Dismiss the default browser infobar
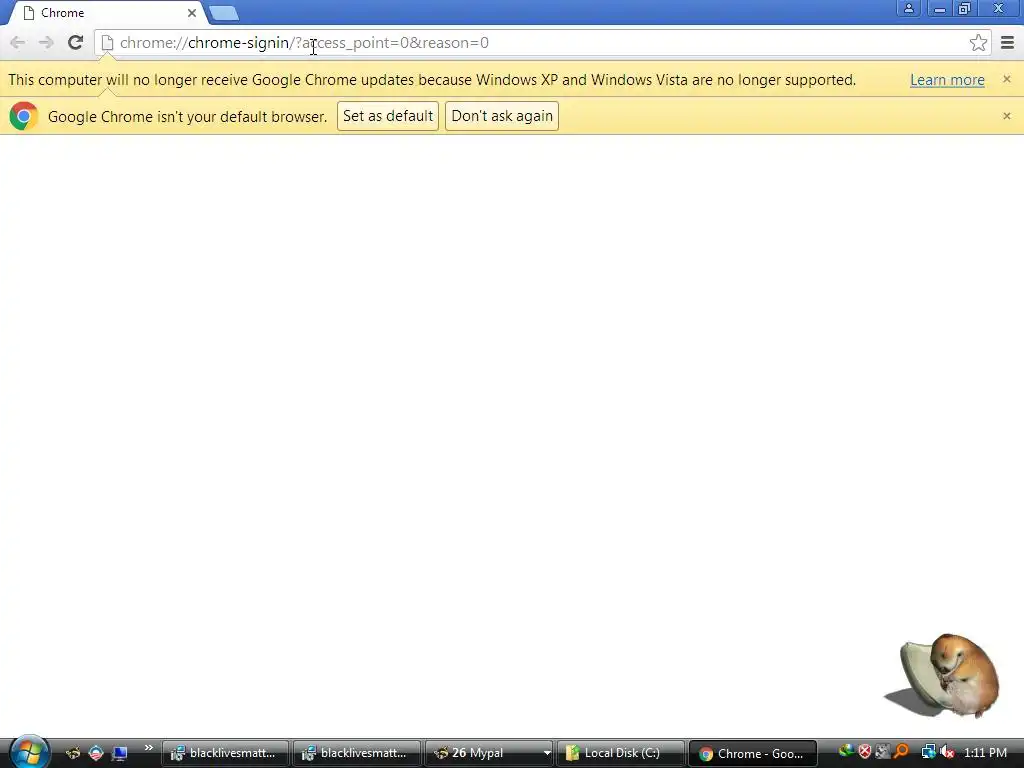This screenshot has width=1024, height=768. click(x=1006, y=116)
